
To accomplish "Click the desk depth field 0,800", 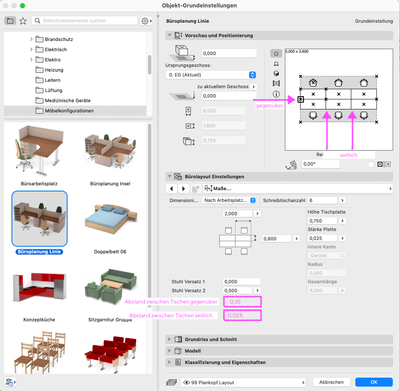I will click(x=277, y=239).
